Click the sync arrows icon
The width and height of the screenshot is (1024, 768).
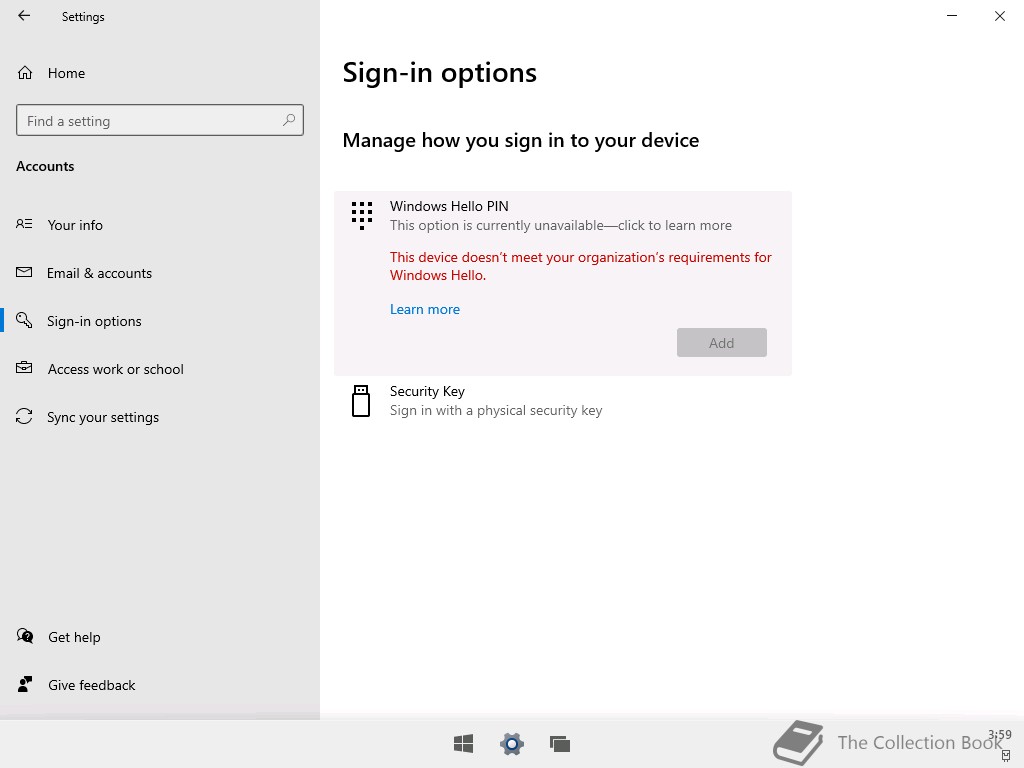24,416
